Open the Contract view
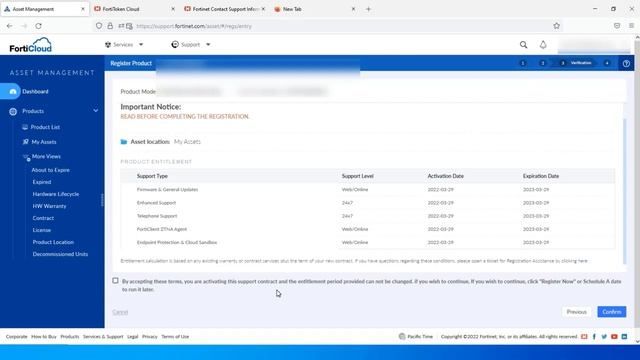 point(43,218)
